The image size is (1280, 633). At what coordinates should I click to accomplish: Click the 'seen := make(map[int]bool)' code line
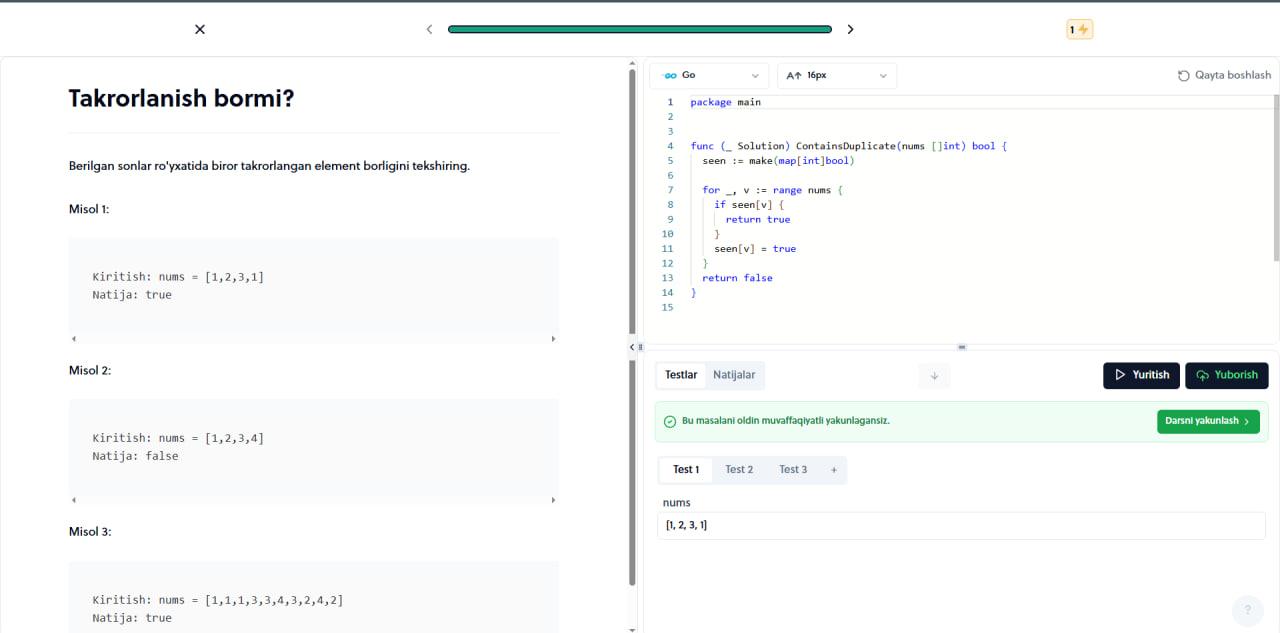(778, 161)
